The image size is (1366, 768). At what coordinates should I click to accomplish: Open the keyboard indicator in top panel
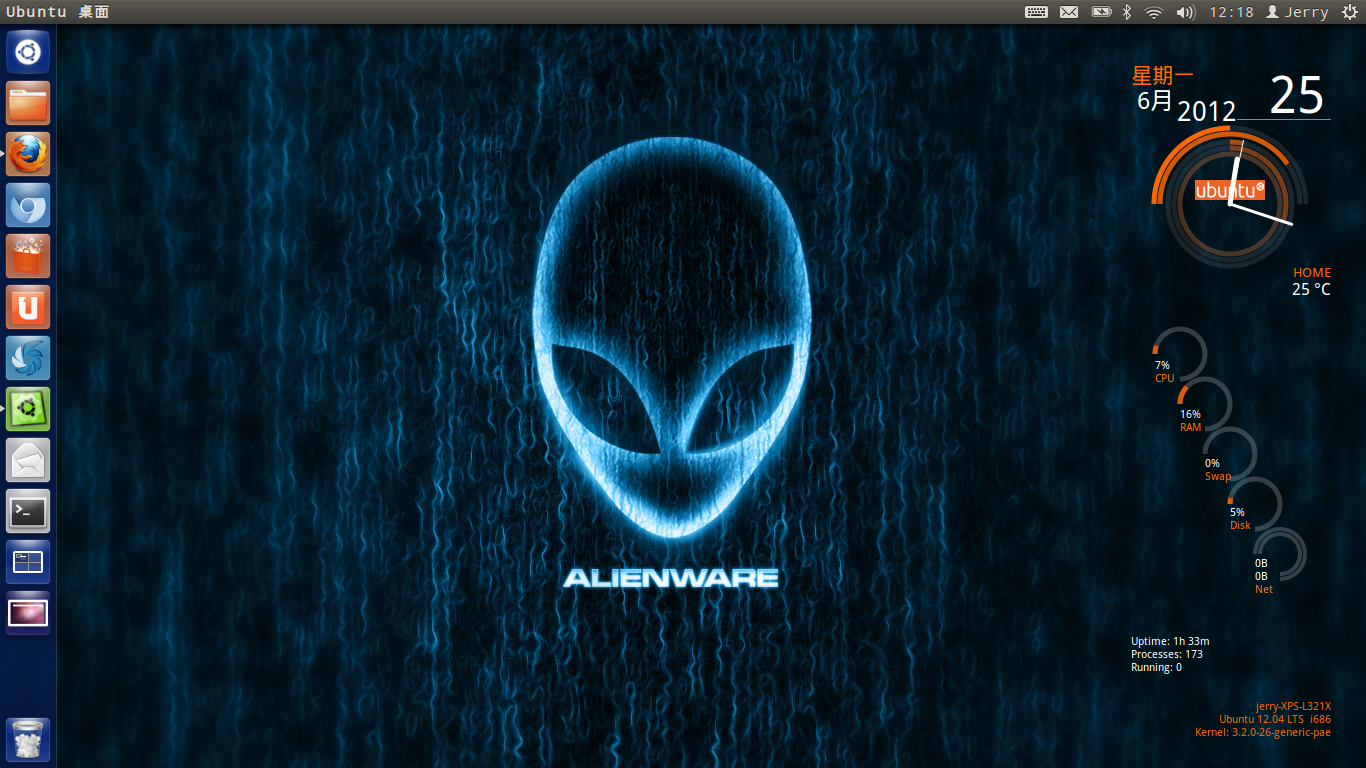point(1036,12)
